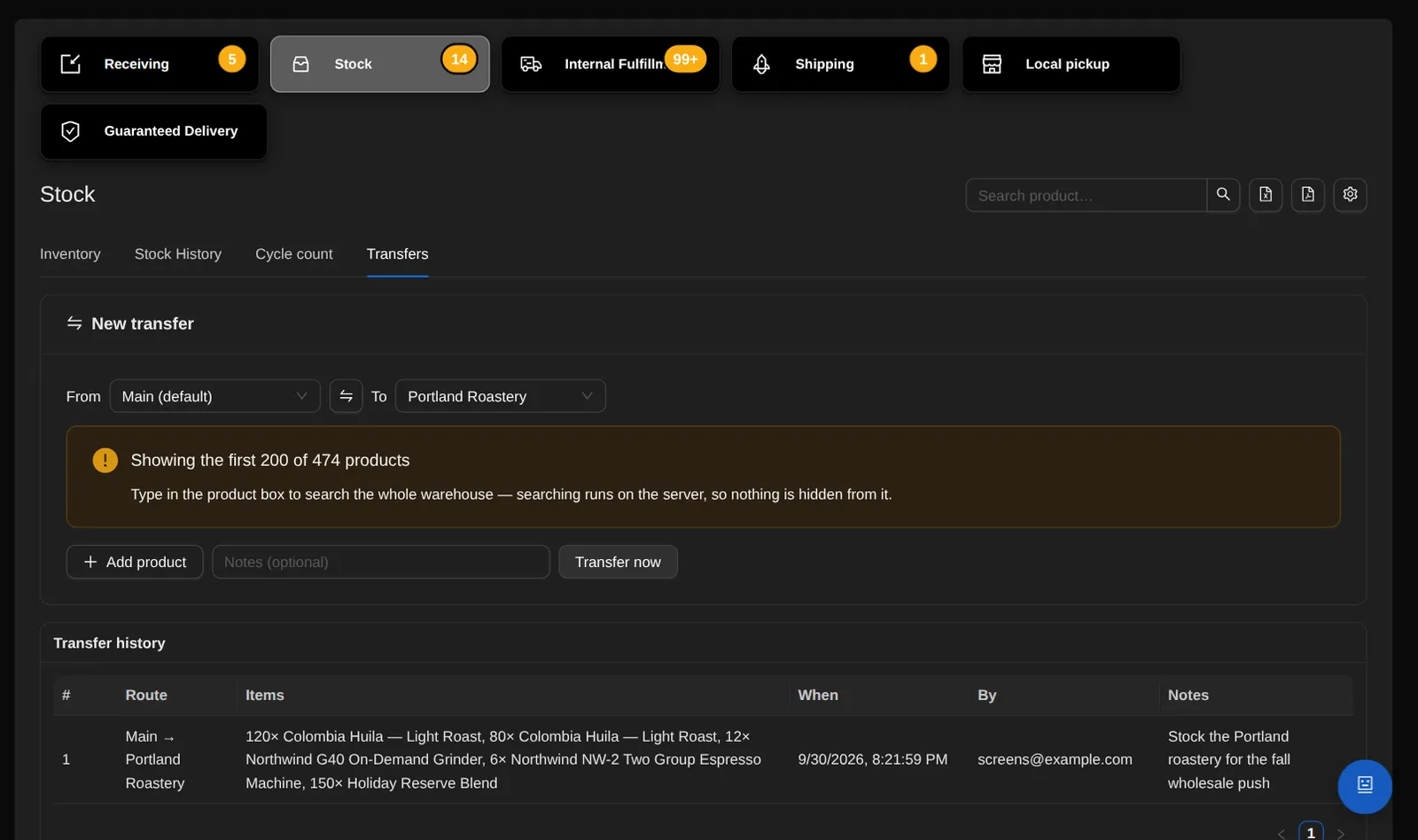Image resolution: width=1418 pixels, height=840 pixels.
Task: Click the Stock page title
Action: (x=67, y=194)
